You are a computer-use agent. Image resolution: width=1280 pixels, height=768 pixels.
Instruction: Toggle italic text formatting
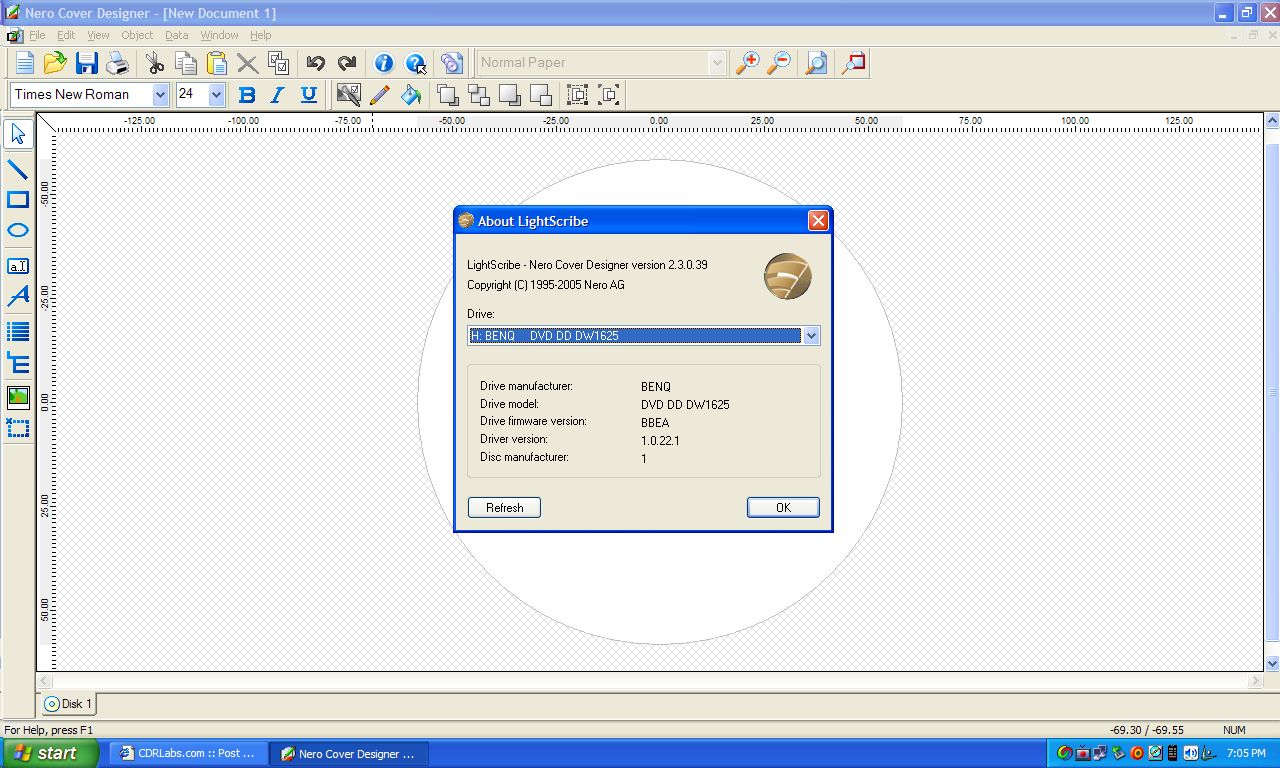point(277,95)
